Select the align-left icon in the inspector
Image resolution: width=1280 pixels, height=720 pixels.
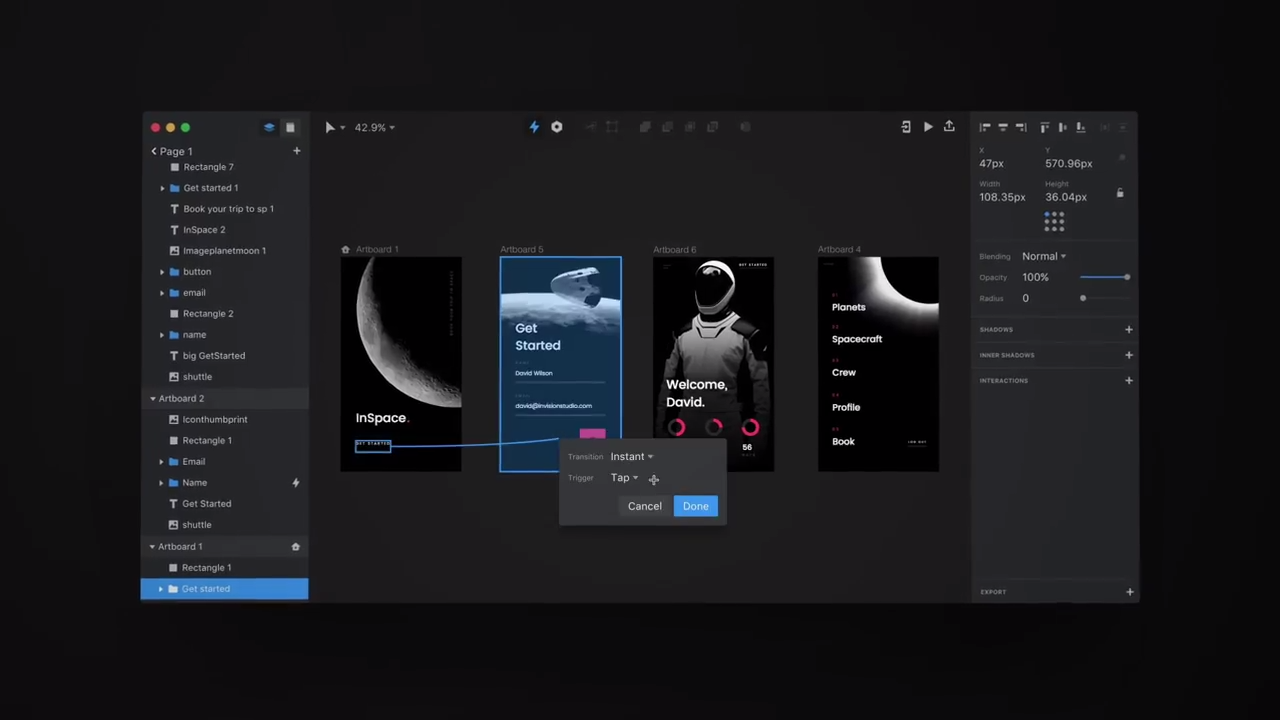tap(984, 127)
